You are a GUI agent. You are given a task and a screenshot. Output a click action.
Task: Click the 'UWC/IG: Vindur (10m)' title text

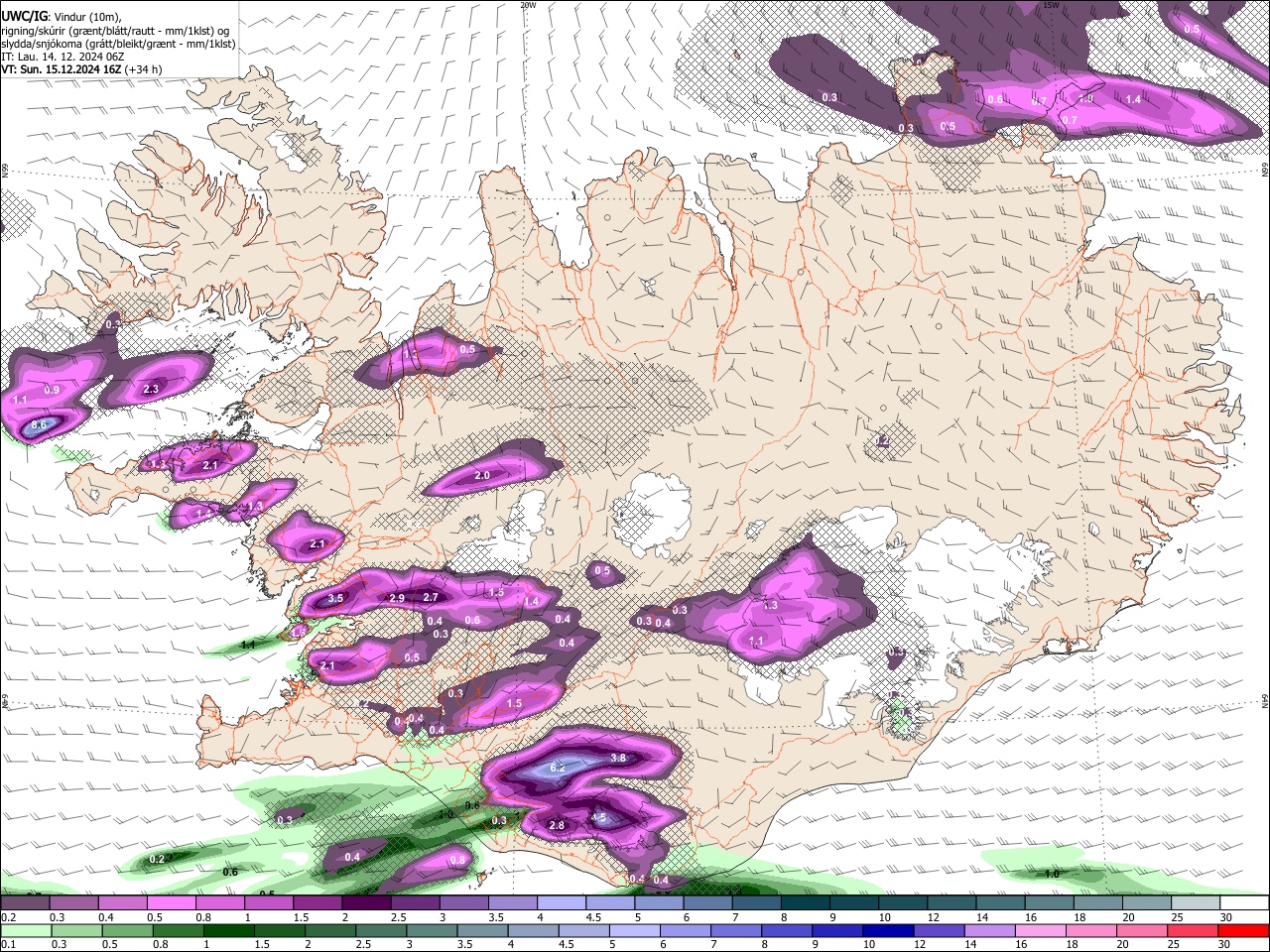tap(62, 16)
